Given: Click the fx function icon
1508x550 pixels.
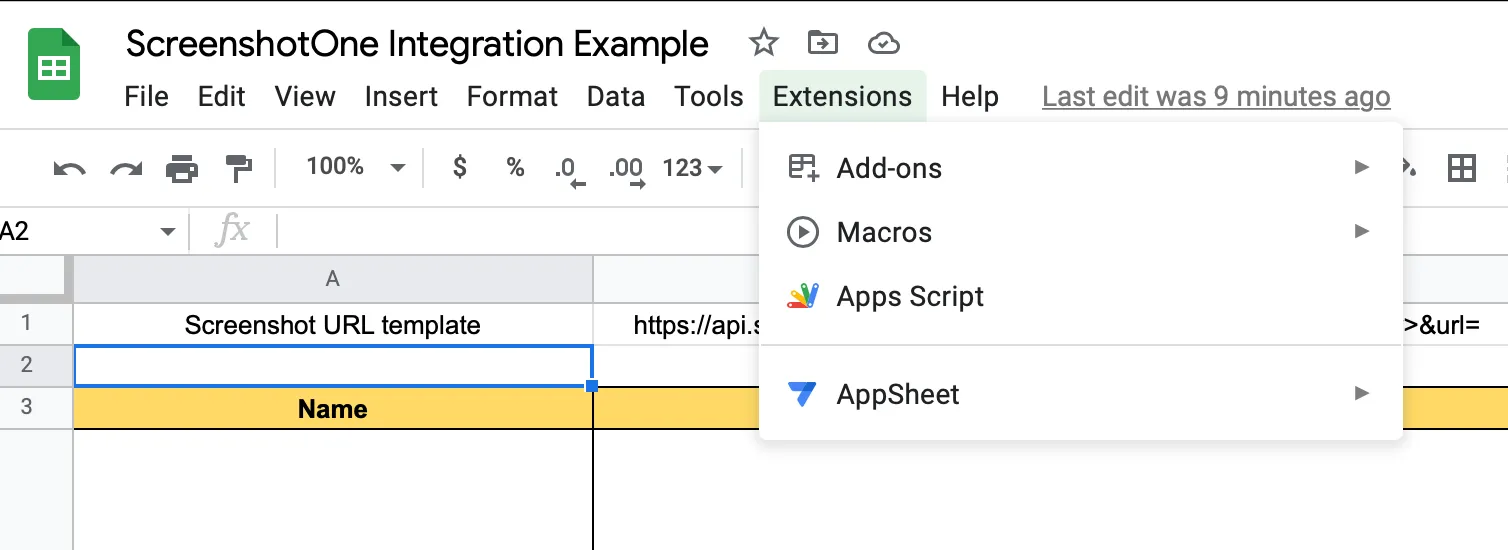Looking at the screenshot, I should coord(232,232).
